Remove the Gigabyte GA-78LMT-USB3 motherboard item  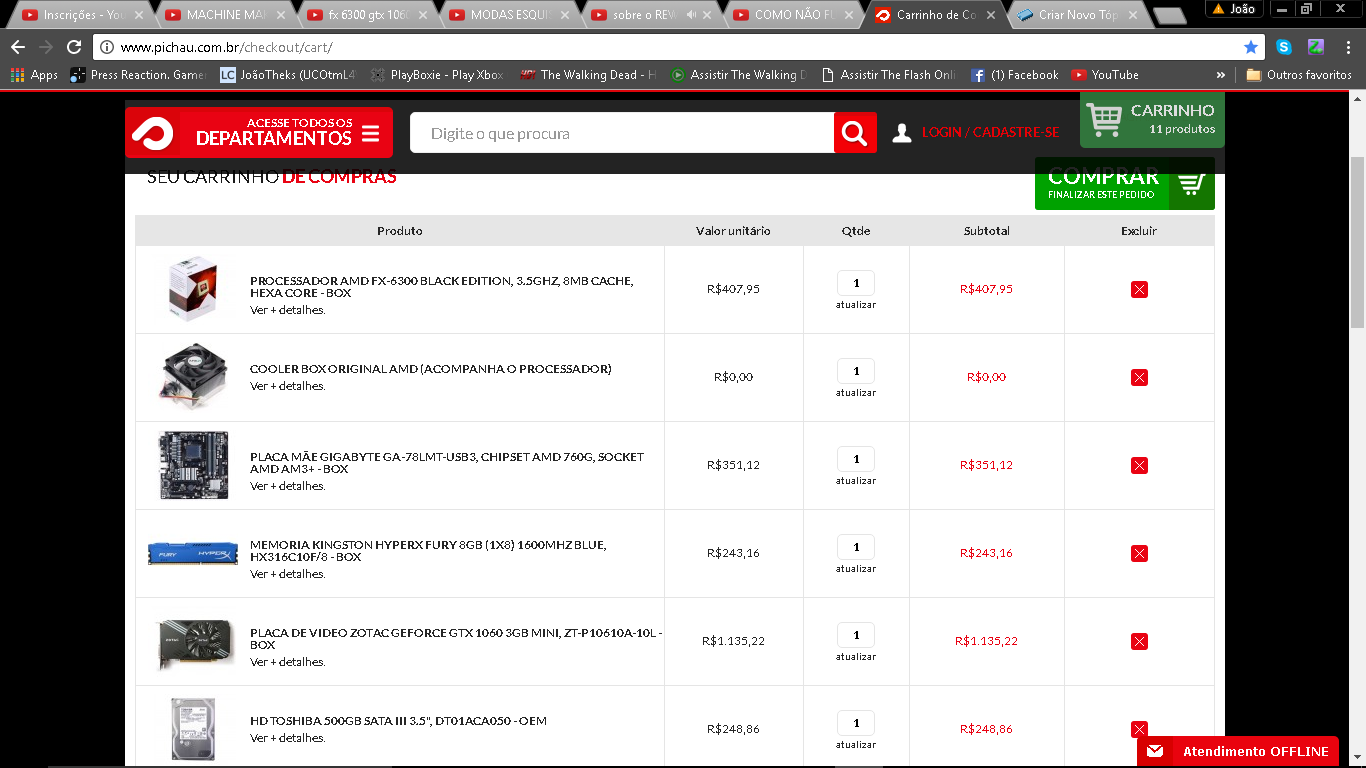pyautogui.click(x=1139, y=465)
